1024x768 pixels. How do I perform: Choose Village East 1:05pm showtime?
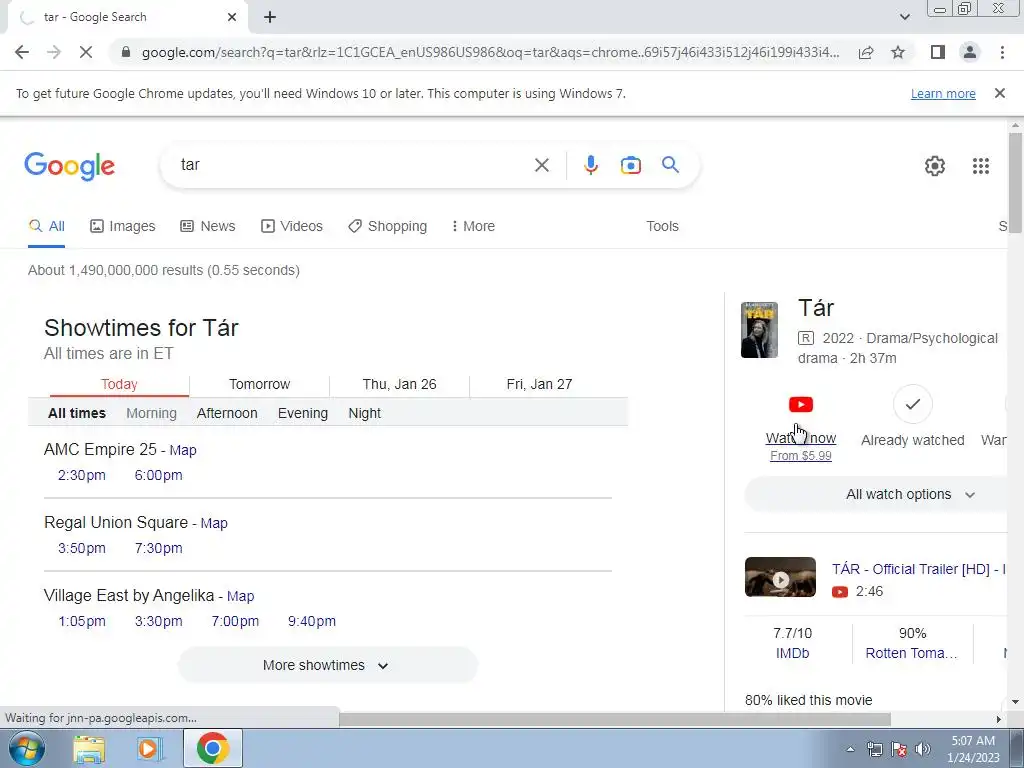(82, 622)
